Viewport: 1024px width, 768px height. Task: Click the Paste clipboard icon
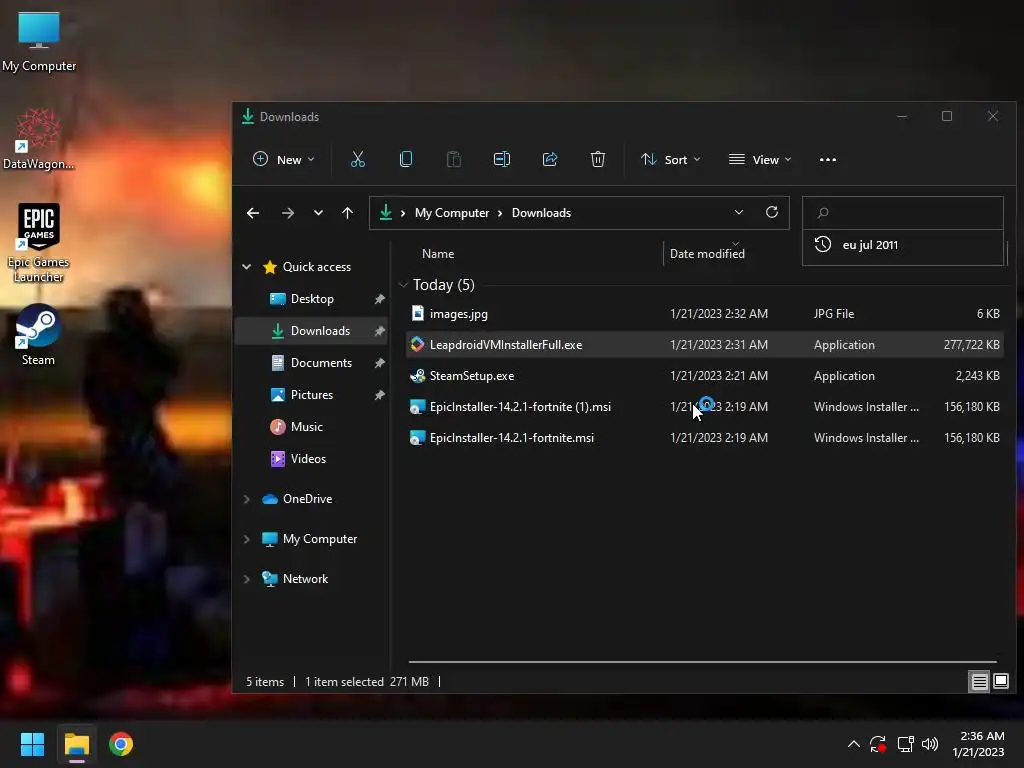pos(453,159)
